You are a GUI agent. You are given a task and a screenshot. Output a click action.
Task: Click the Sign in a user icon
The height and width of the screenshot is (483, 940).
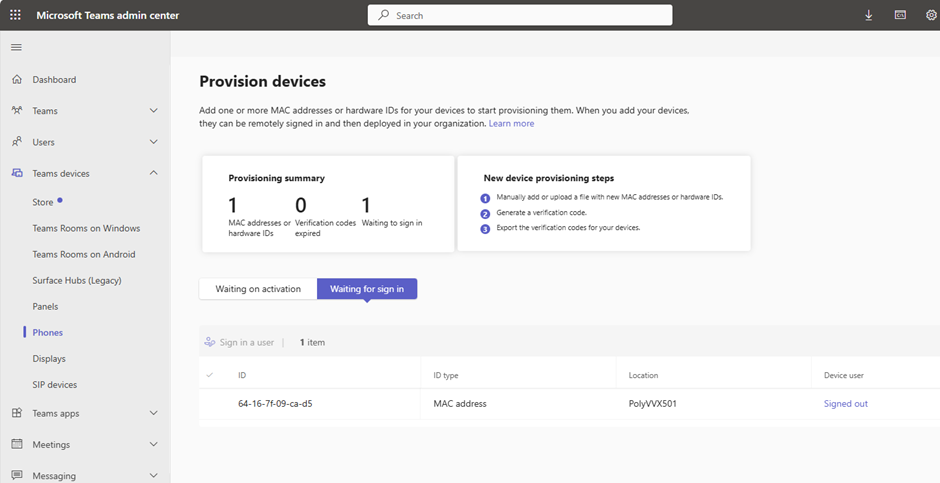click(x=209, y=342)
